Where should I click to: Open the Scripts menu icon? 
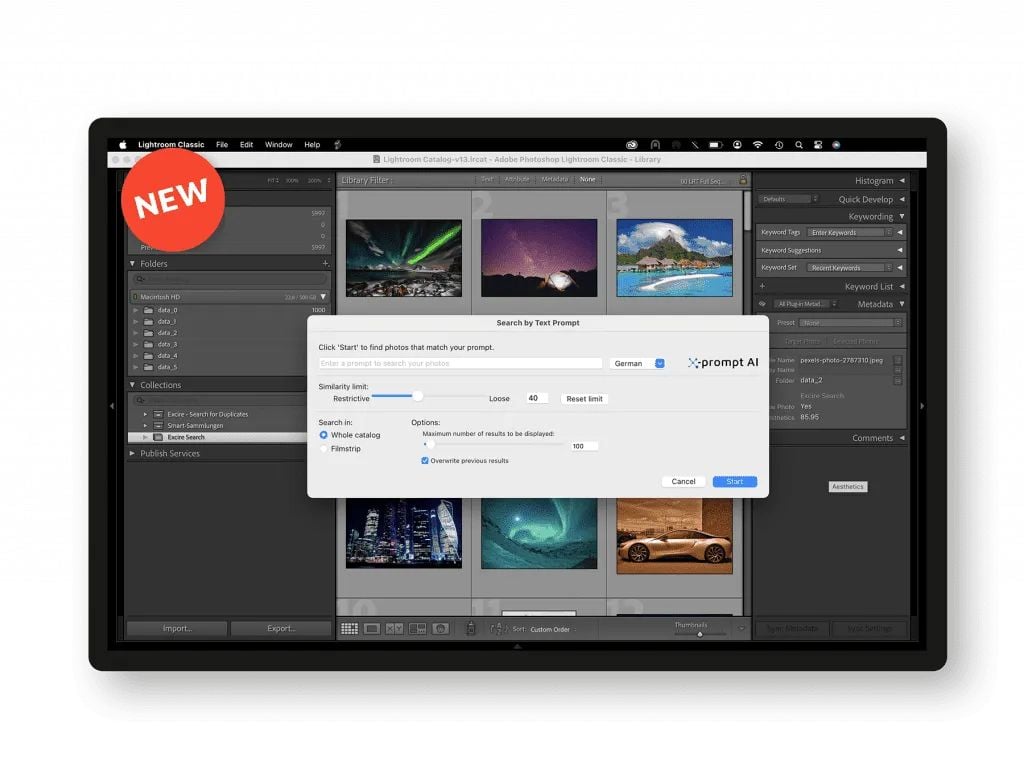[338, 145]
